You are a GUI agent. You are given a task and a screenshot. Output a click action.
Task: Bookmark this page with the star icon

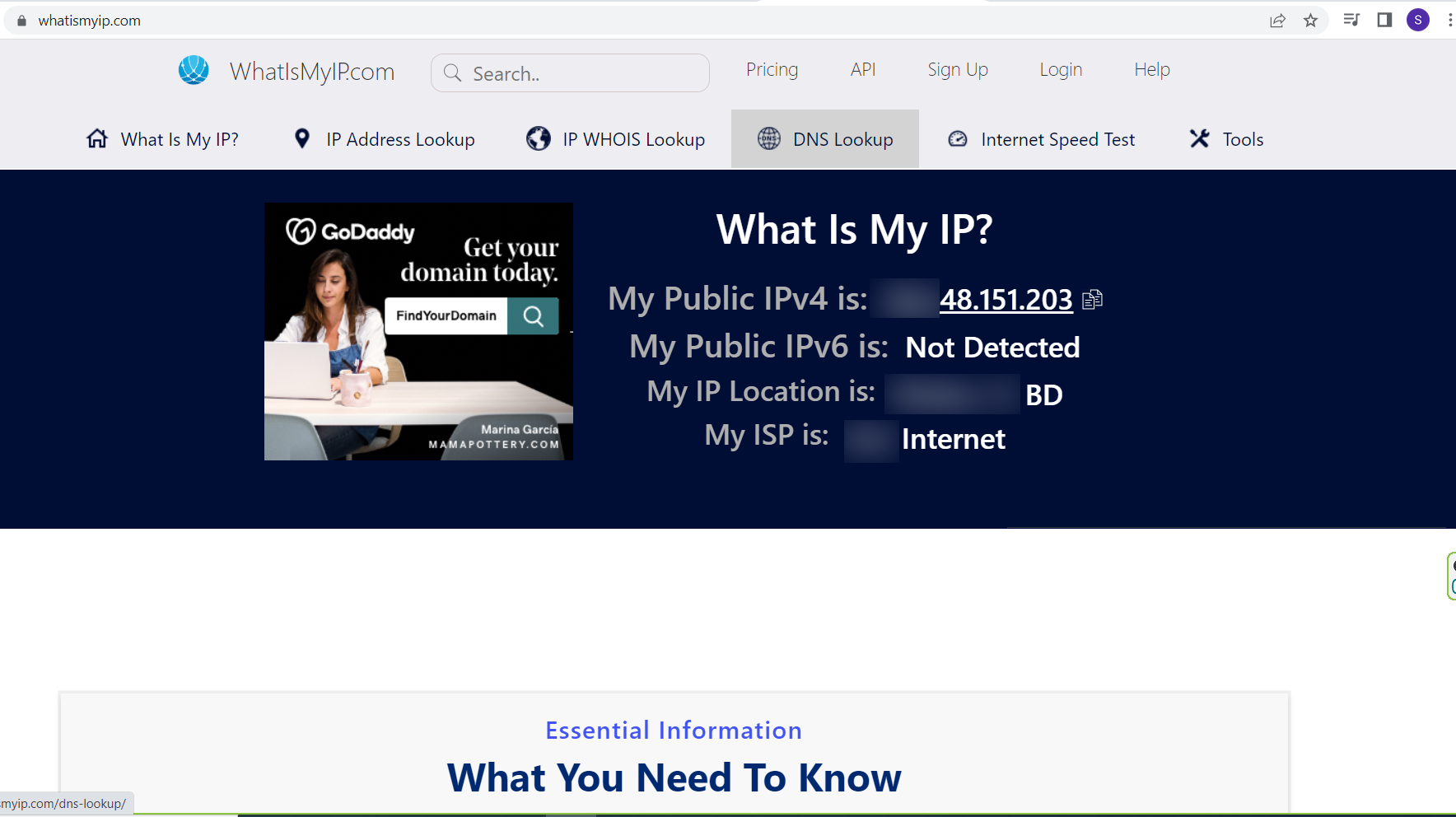(x=1310, y=21)
